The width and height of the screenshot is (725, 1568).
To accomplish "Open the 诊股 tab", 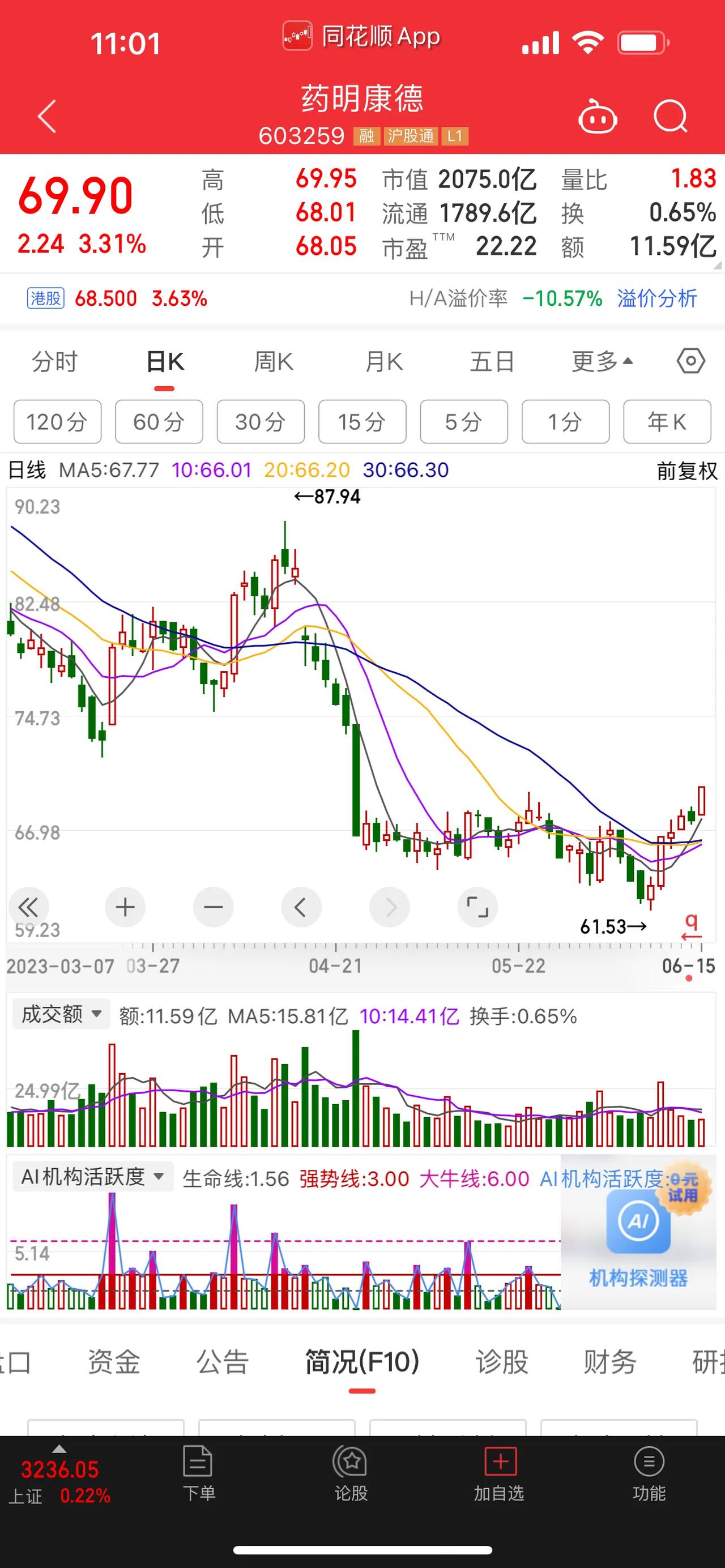I will 502,1362.
